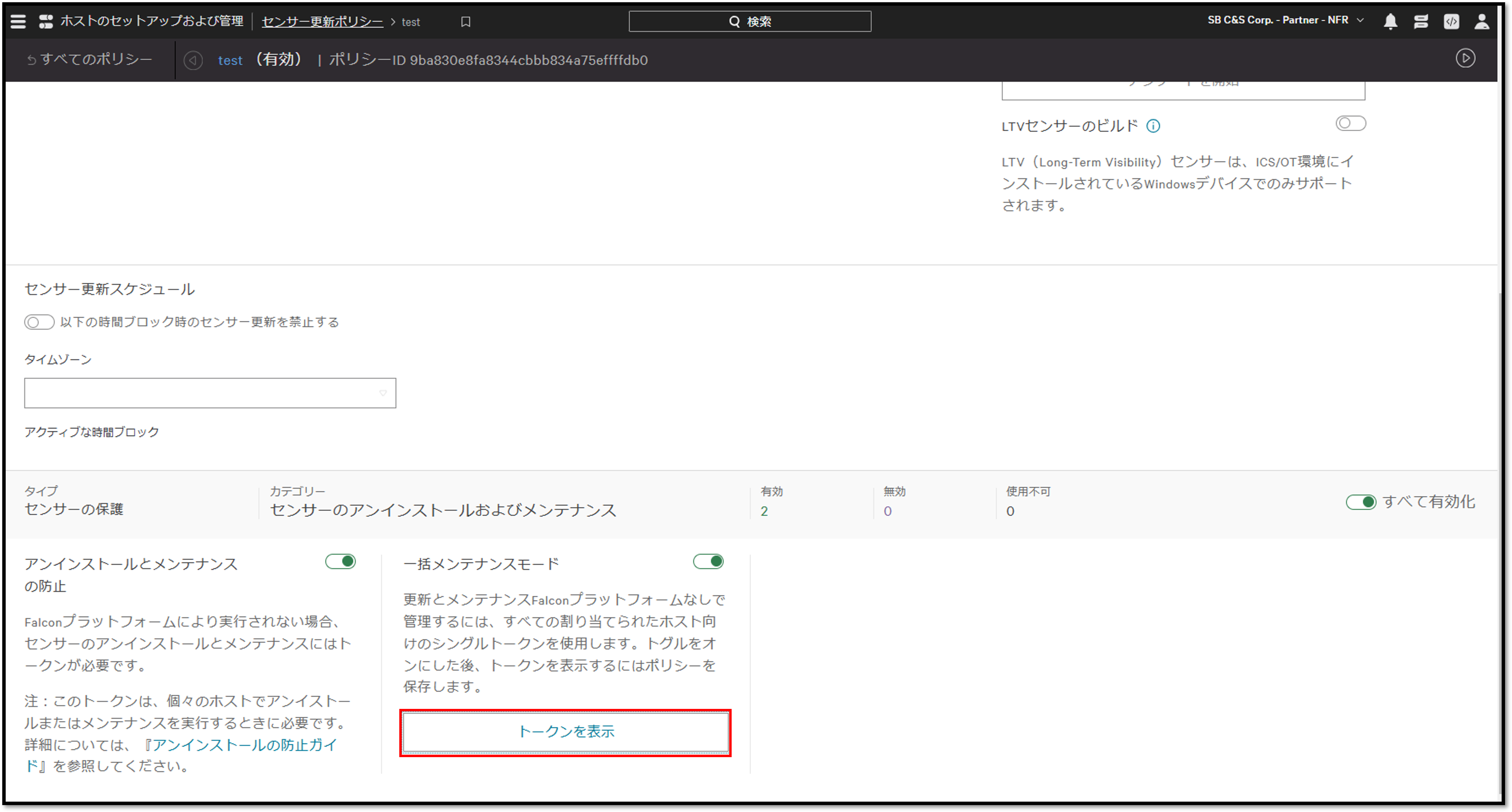Click the Falcon module grid icon
The image size is (1512, 812).
point(46,22)
